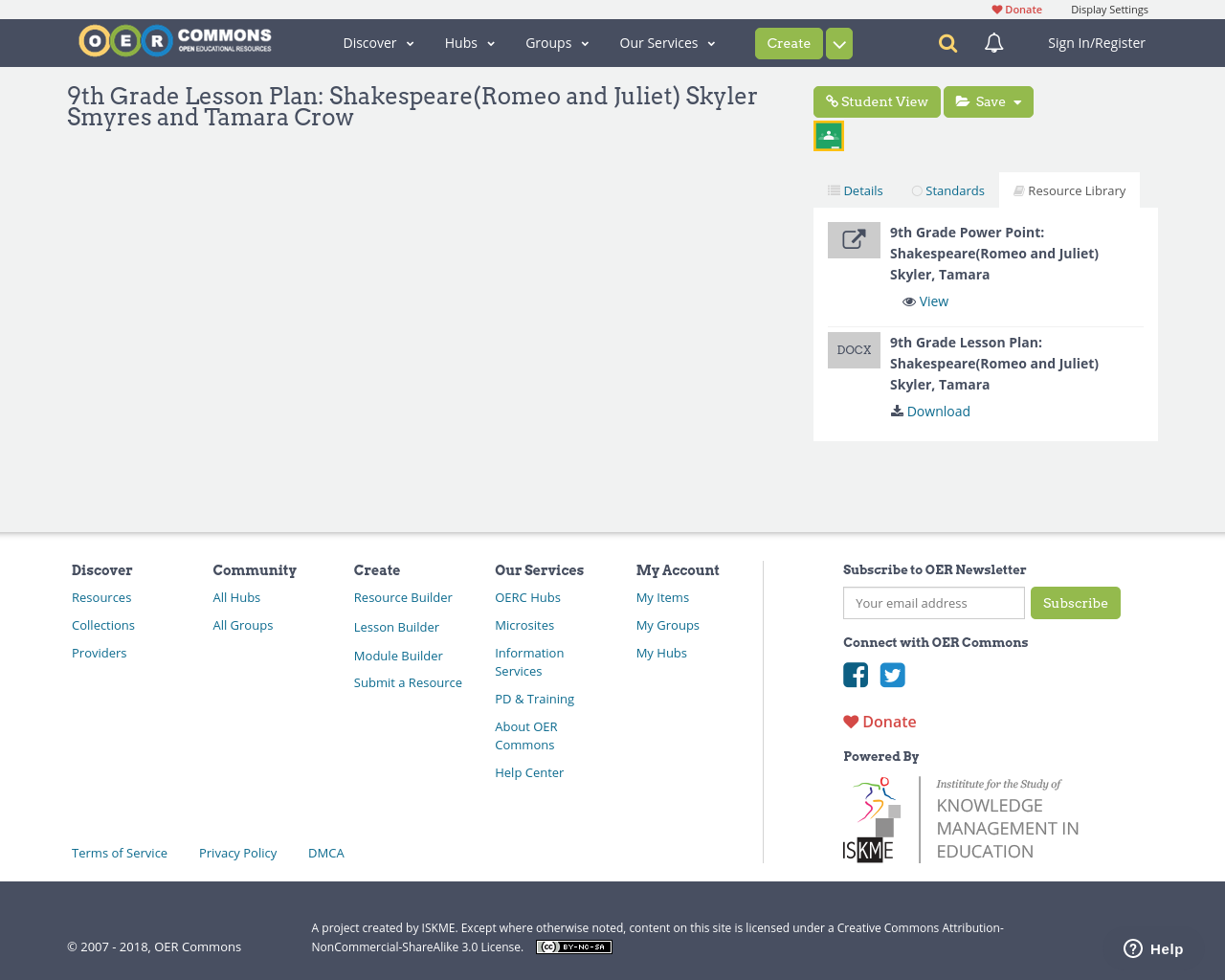Expand the Save dropdown
The height and width of the screenshot is (980, 1225).
(989, 101)
